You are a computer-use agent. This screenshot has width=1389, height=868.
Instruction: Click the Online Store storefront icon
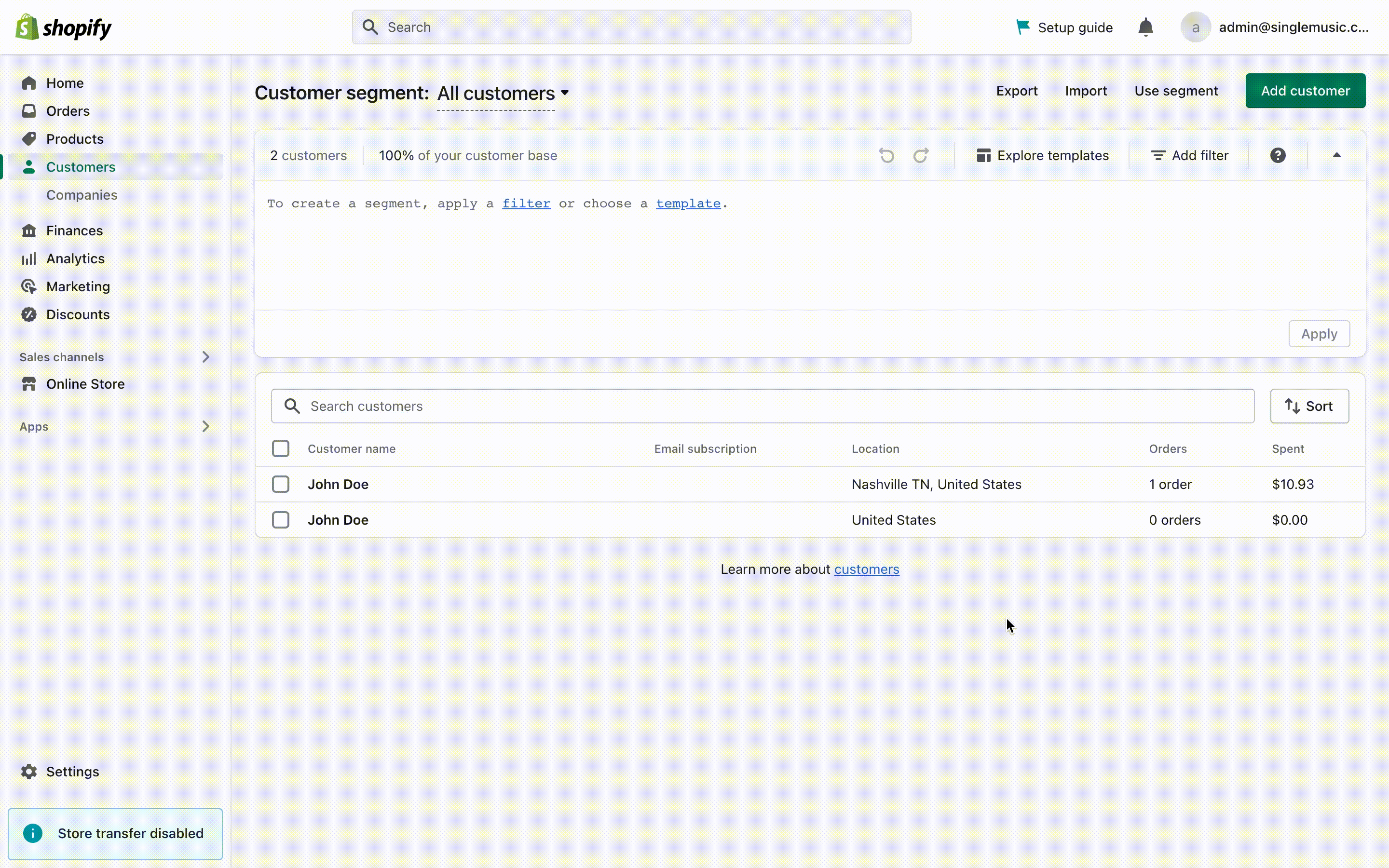pyautogui.click(x=29, y=384)
